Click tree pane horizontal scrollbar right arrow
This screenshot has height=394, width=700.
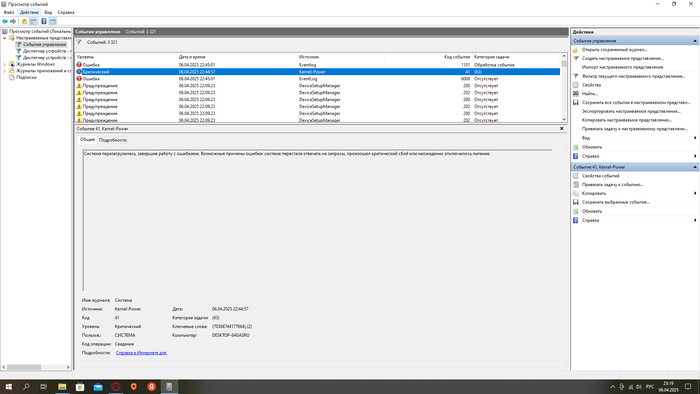coord(68,367)
